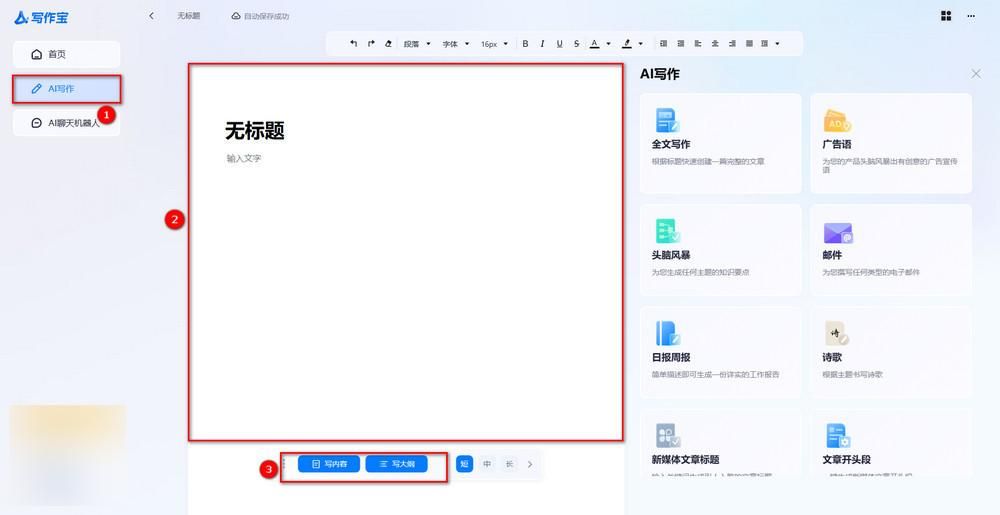Clear formatting with the eraser icon
This screenshot has height=515, width=1000.
pos(388,43)
